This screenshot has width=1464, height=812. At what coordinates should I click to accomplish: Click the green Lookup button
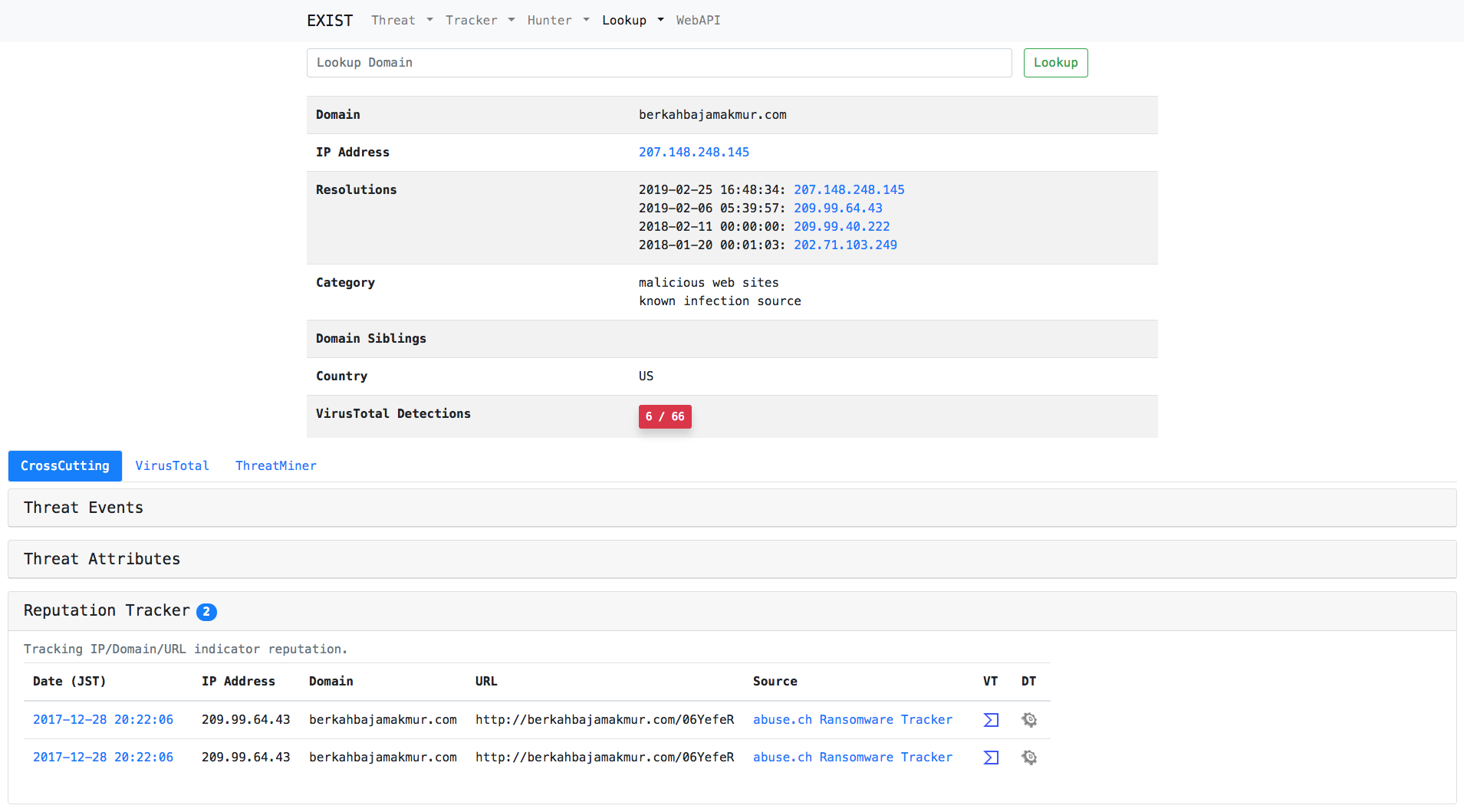[1055, 62]
